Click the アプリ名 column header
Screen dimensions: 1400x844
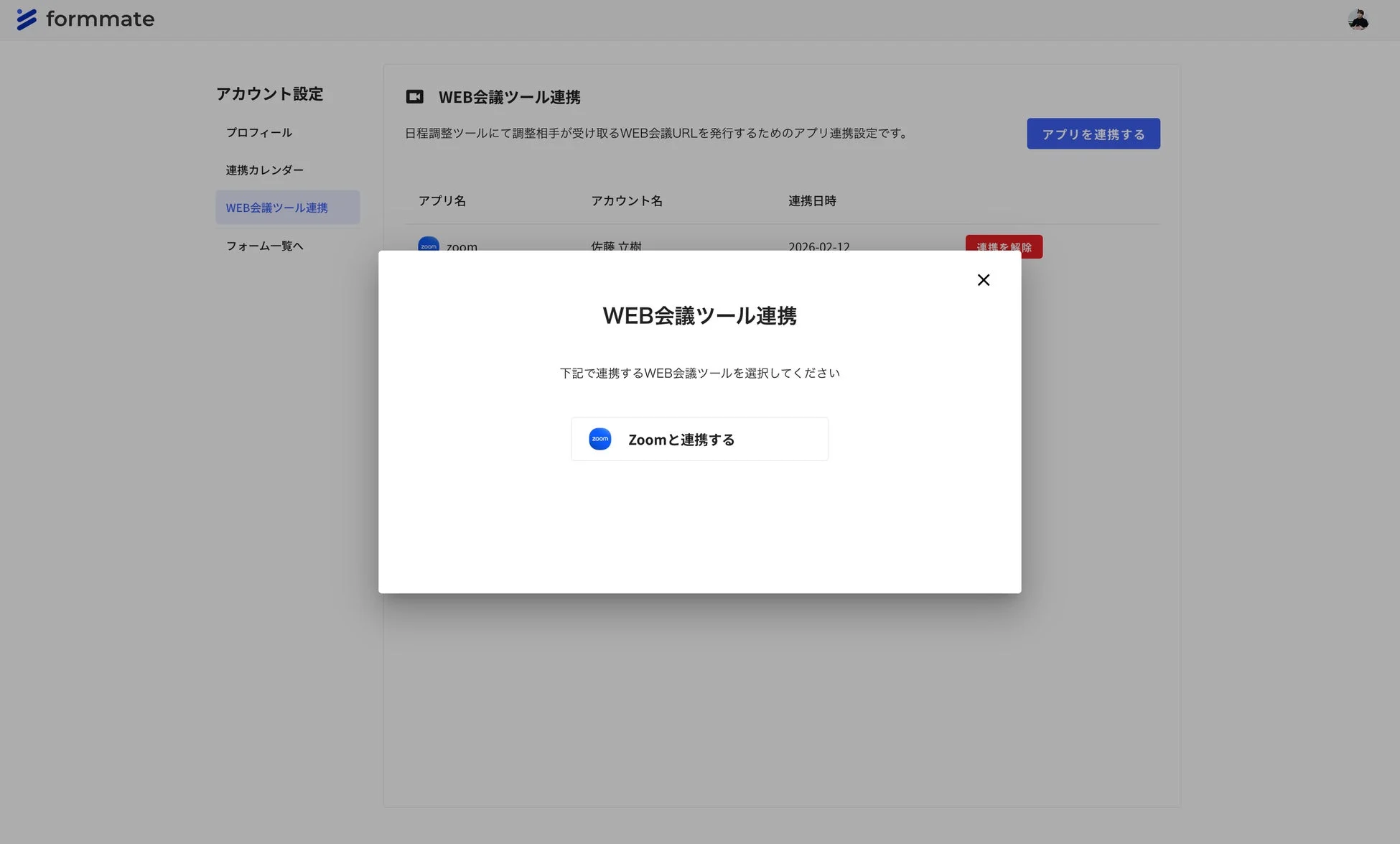[x=442, y=201]
